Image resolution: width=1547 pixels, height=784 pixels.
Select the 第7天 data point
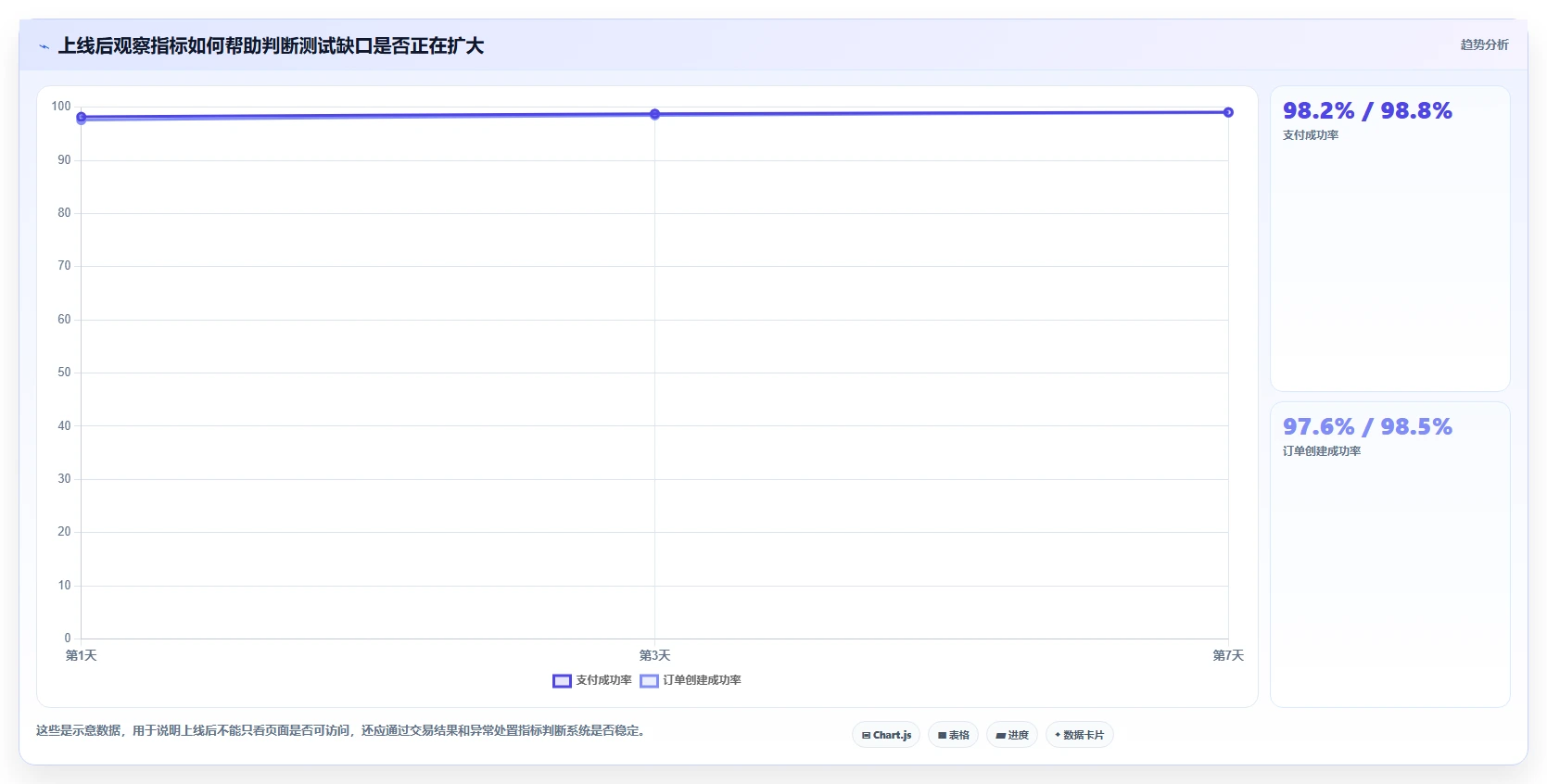pyautogui.click(x=1228, y=112)
